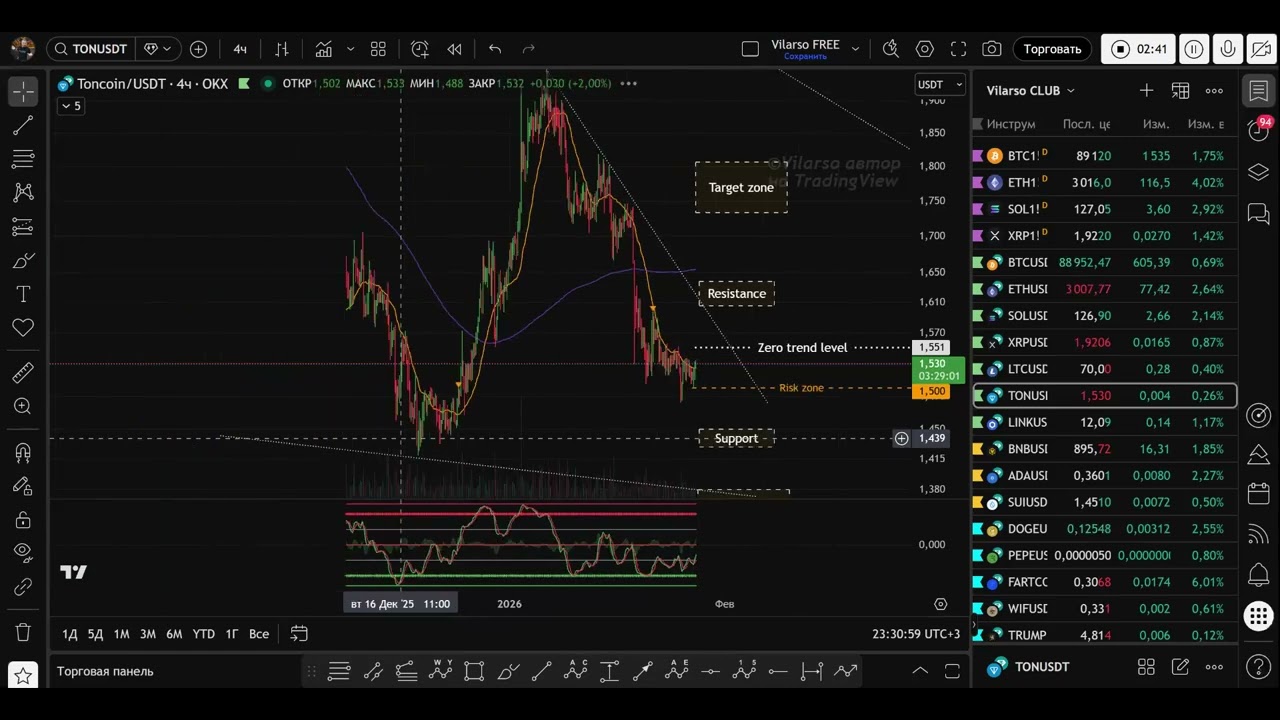
Task: Open the forecasting and measurement tools
Action: pyautogui.click(x=23, y=227)
